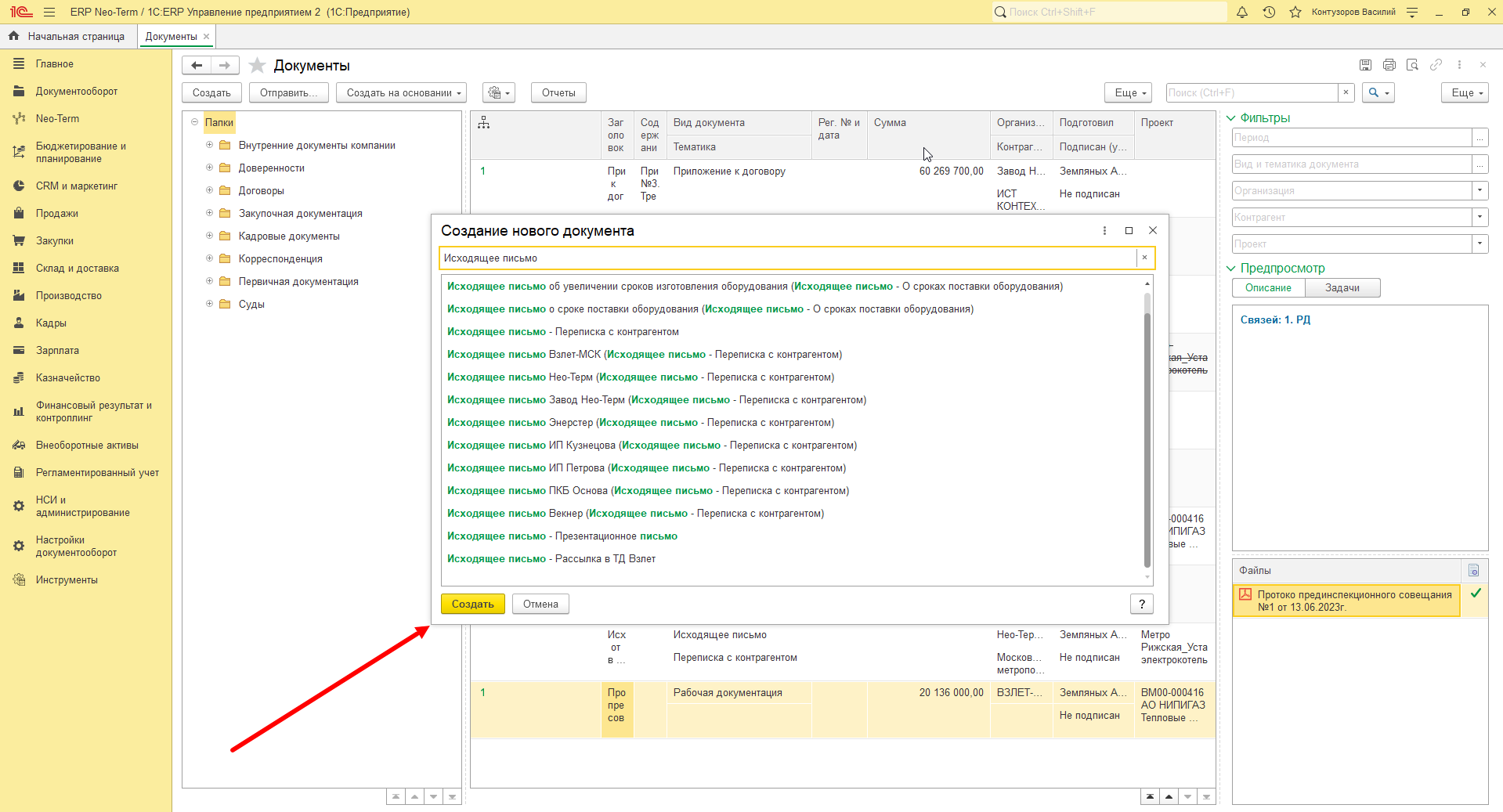Open the Создать на основании dropdown

[x=402, y=92]
